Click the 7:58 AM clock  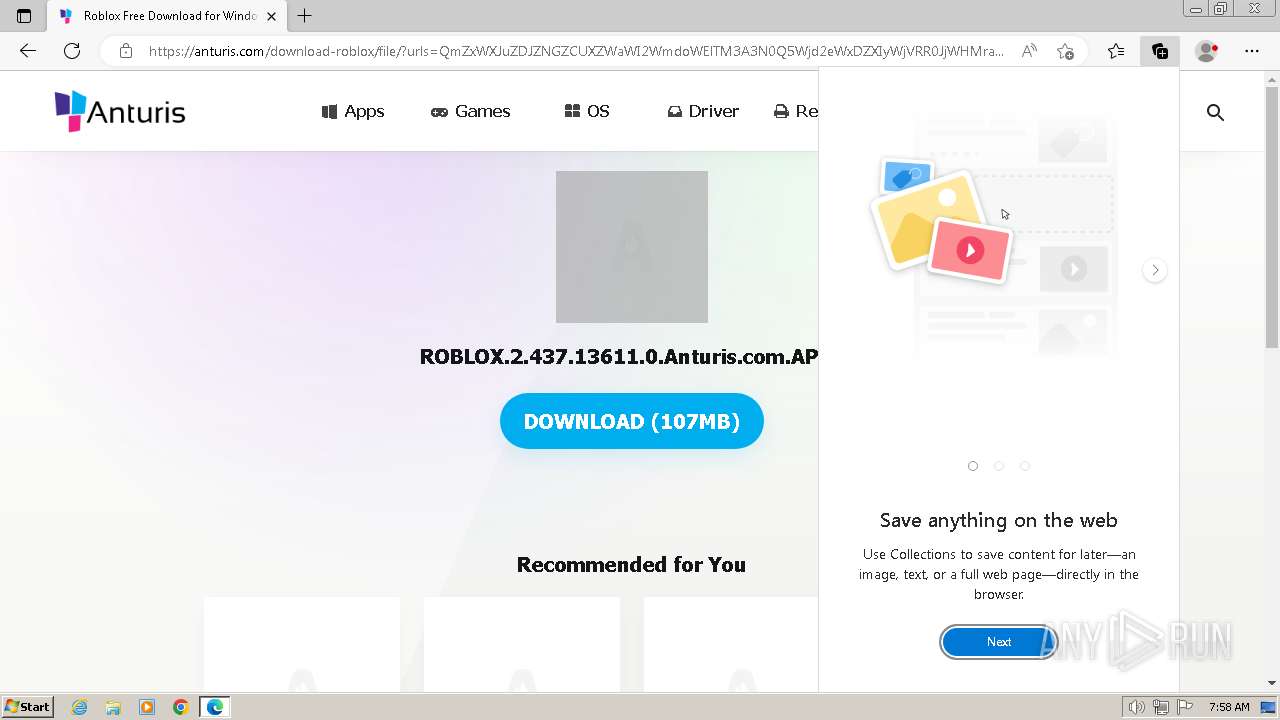pyautogui.click(x=1229, y=707)
